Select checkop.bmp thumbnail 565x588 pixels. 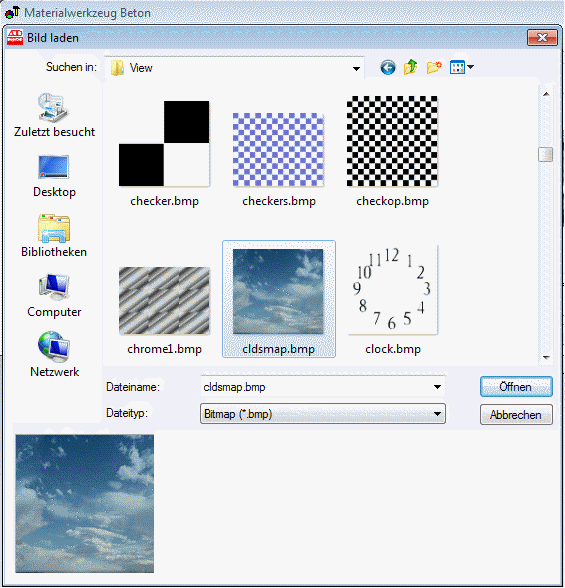tap(392, 141)
